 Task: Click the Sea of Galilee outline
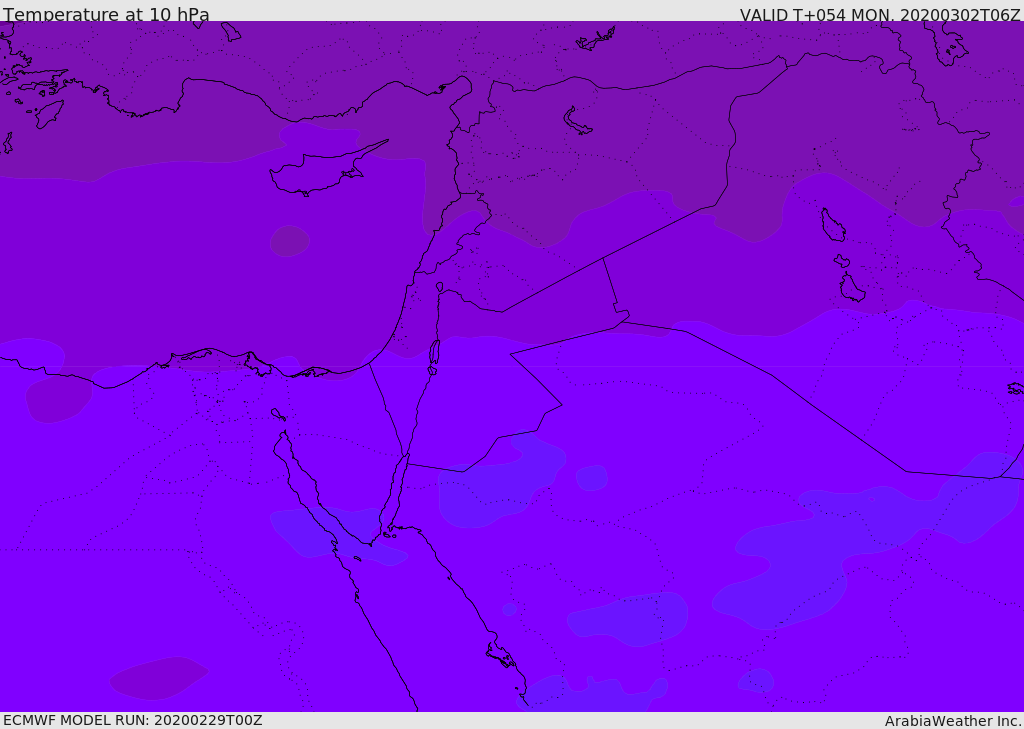pyautogui.click(x=440, y=287)
